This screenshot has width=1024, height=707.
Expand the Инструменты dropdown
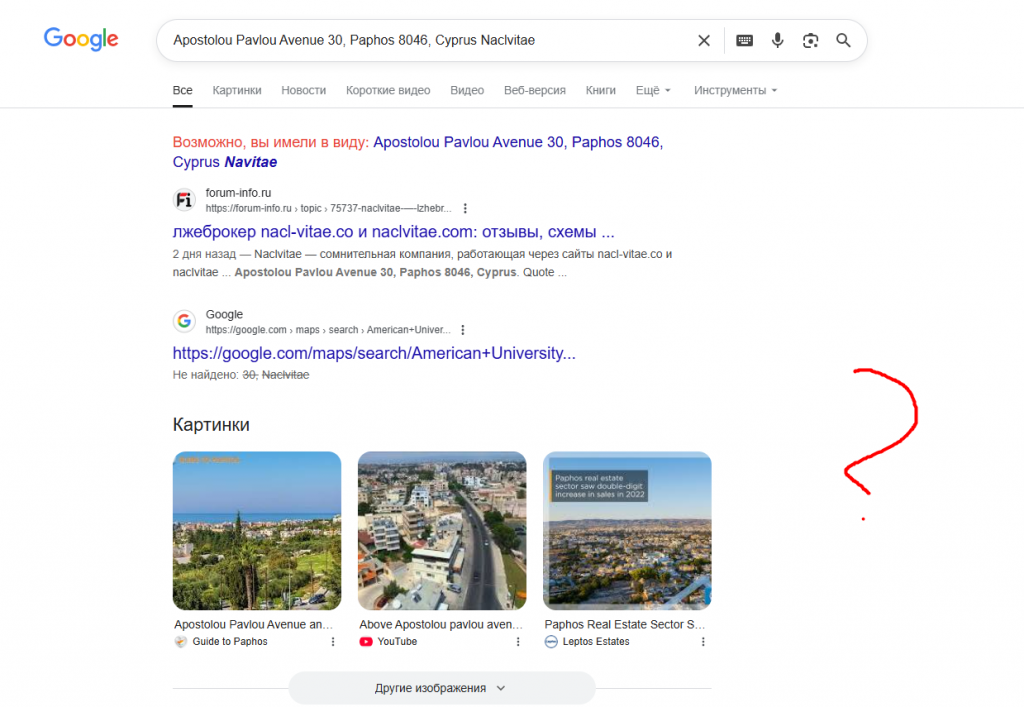[735, 90]
